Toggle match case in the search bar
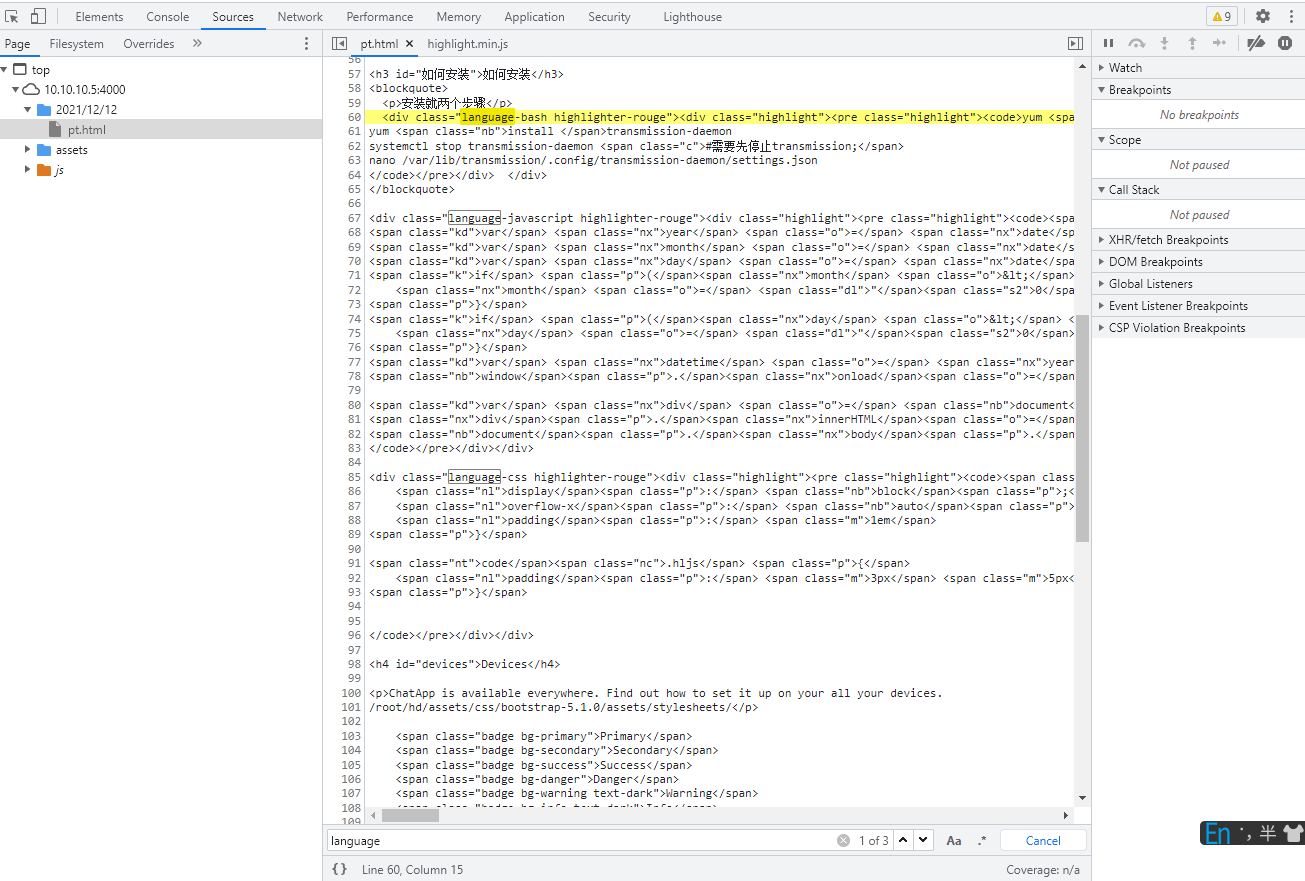 click(x=954, y=840)
